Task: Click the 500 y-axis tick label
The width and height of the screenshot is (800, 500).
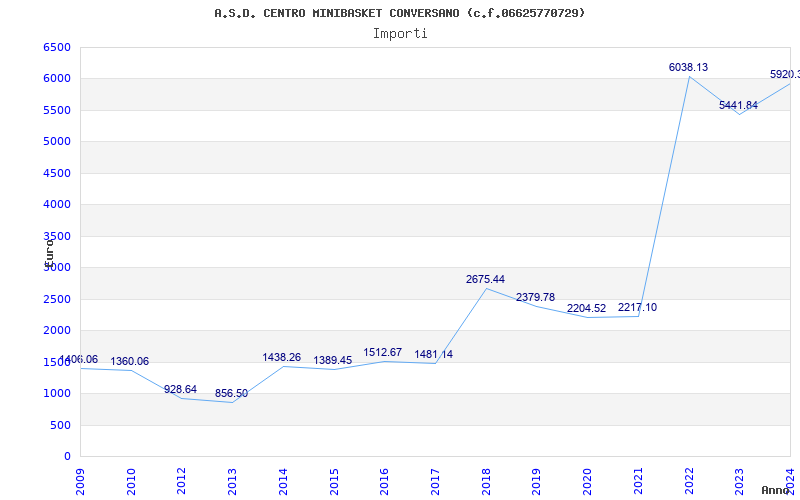Action: (61, 425)
